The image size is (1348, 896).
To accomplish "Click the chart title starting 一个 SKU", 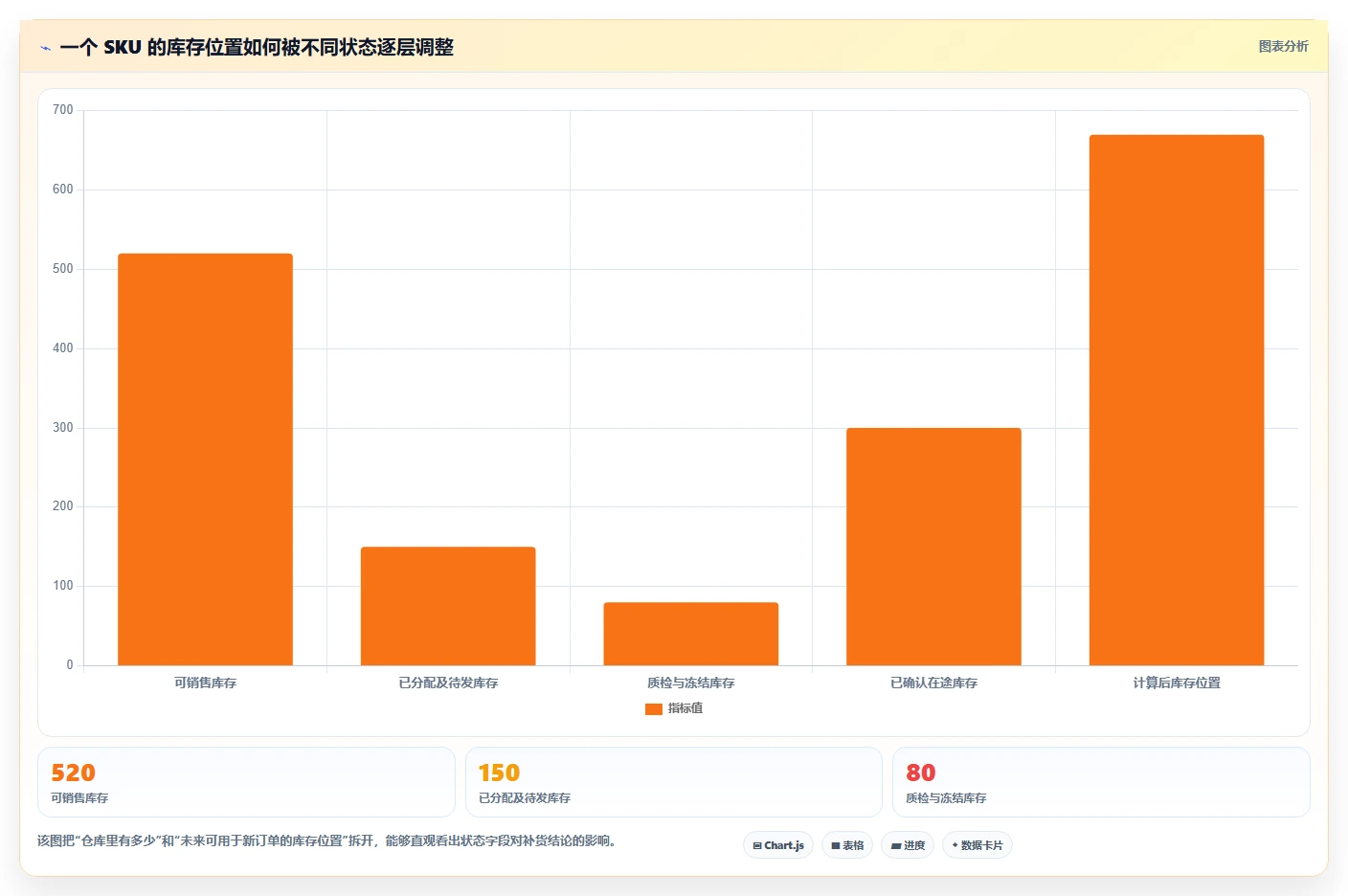I will (257, 47).
